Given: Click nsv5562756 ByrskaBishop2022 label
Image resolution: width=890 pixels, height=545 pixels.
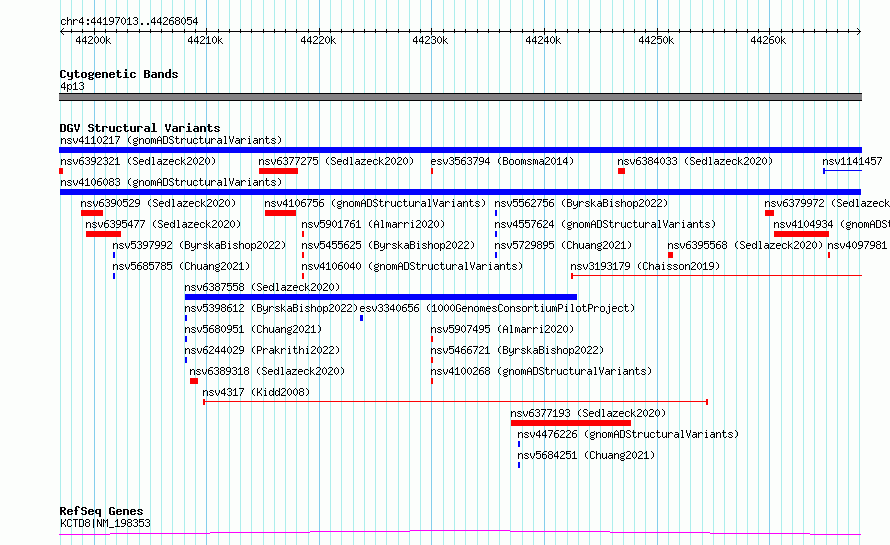Looking at the screenshot, I should click(x=581, y=203).
